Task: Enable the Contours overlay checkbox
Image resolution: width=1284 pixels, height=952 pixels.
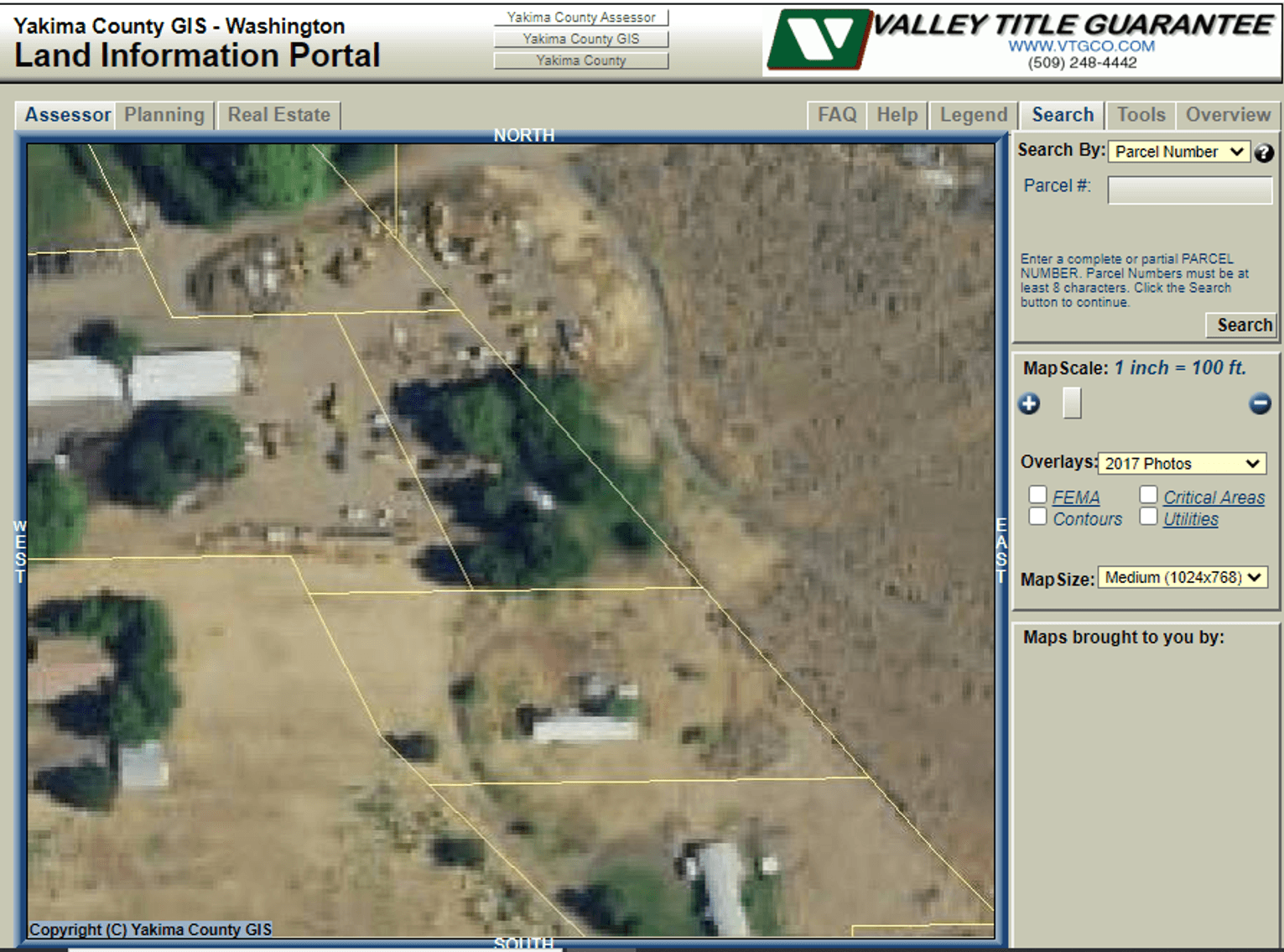Action: [1037, 517]
